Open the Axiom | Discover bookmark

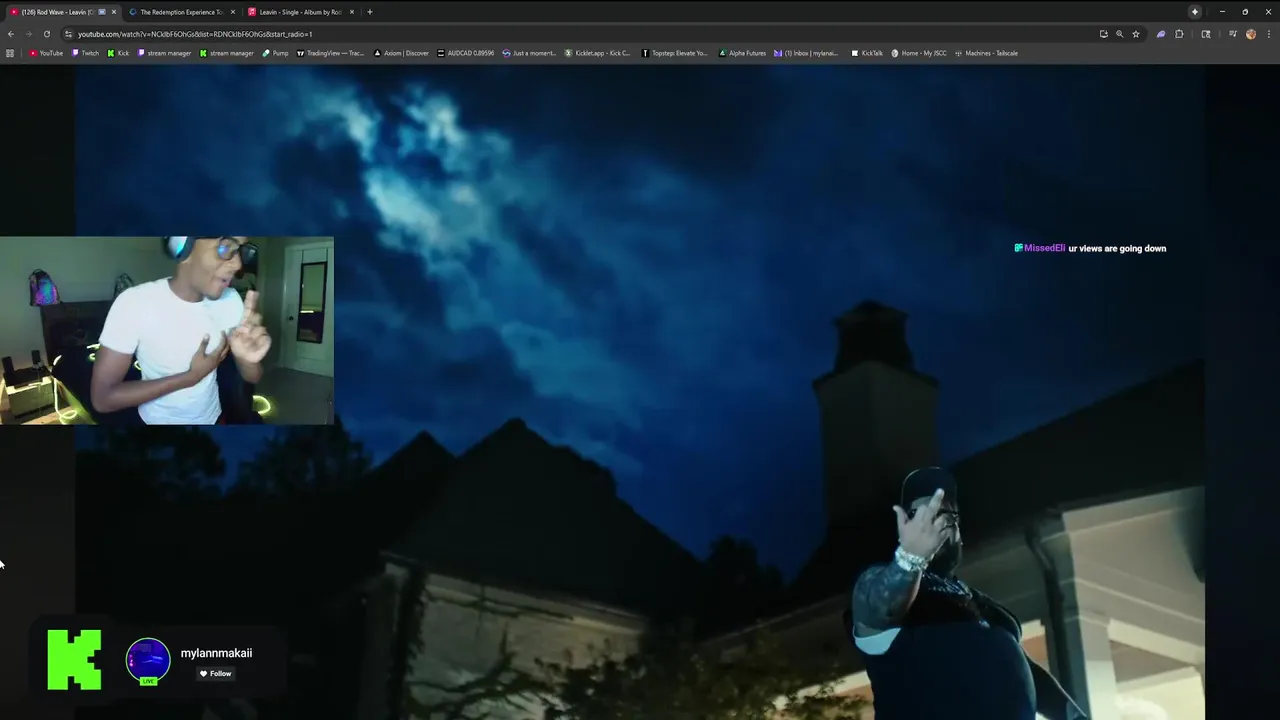click(401, 53)
